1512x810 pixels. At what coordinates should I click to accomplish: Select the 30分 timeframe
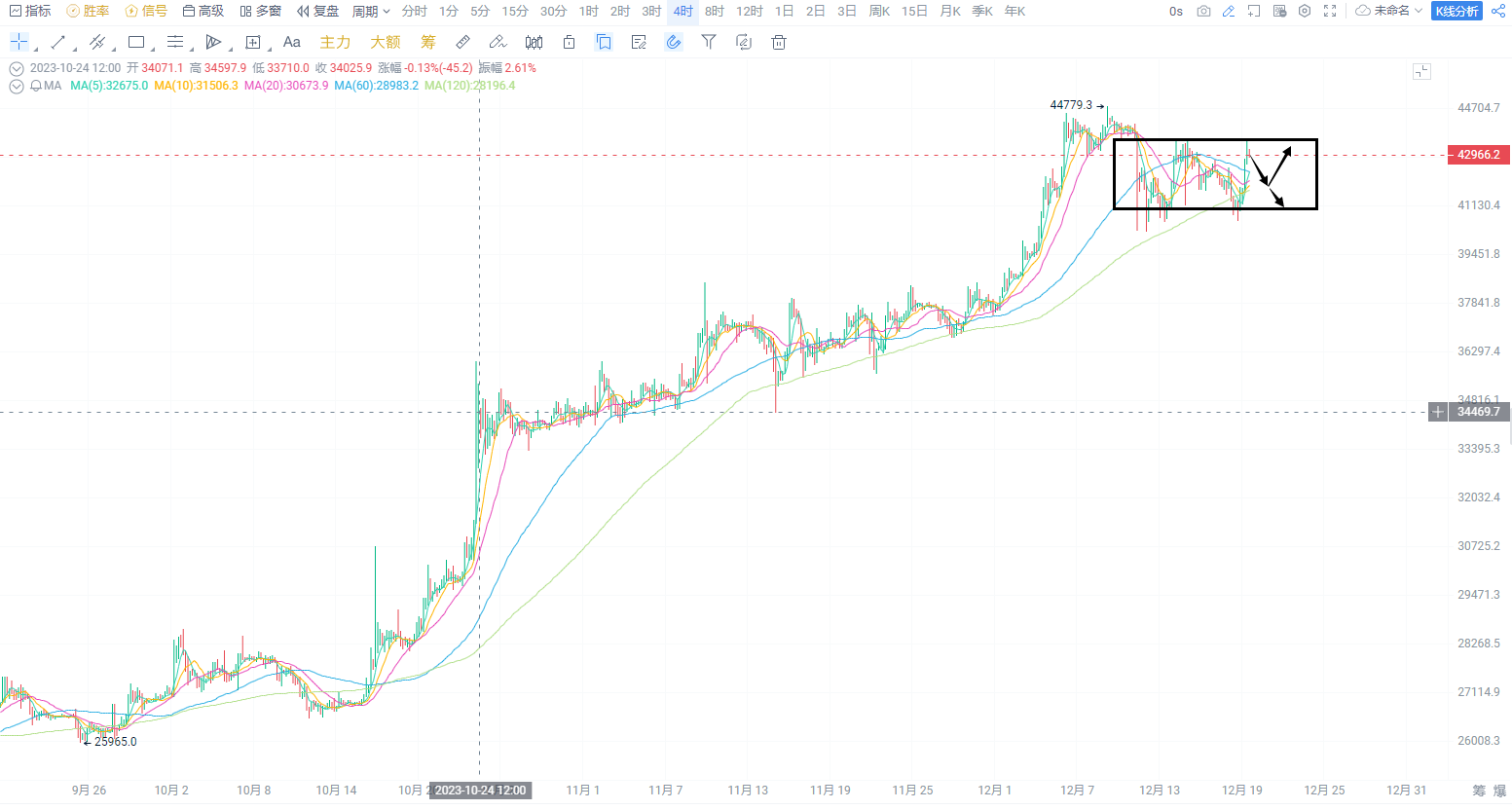(x=554, y=11)
